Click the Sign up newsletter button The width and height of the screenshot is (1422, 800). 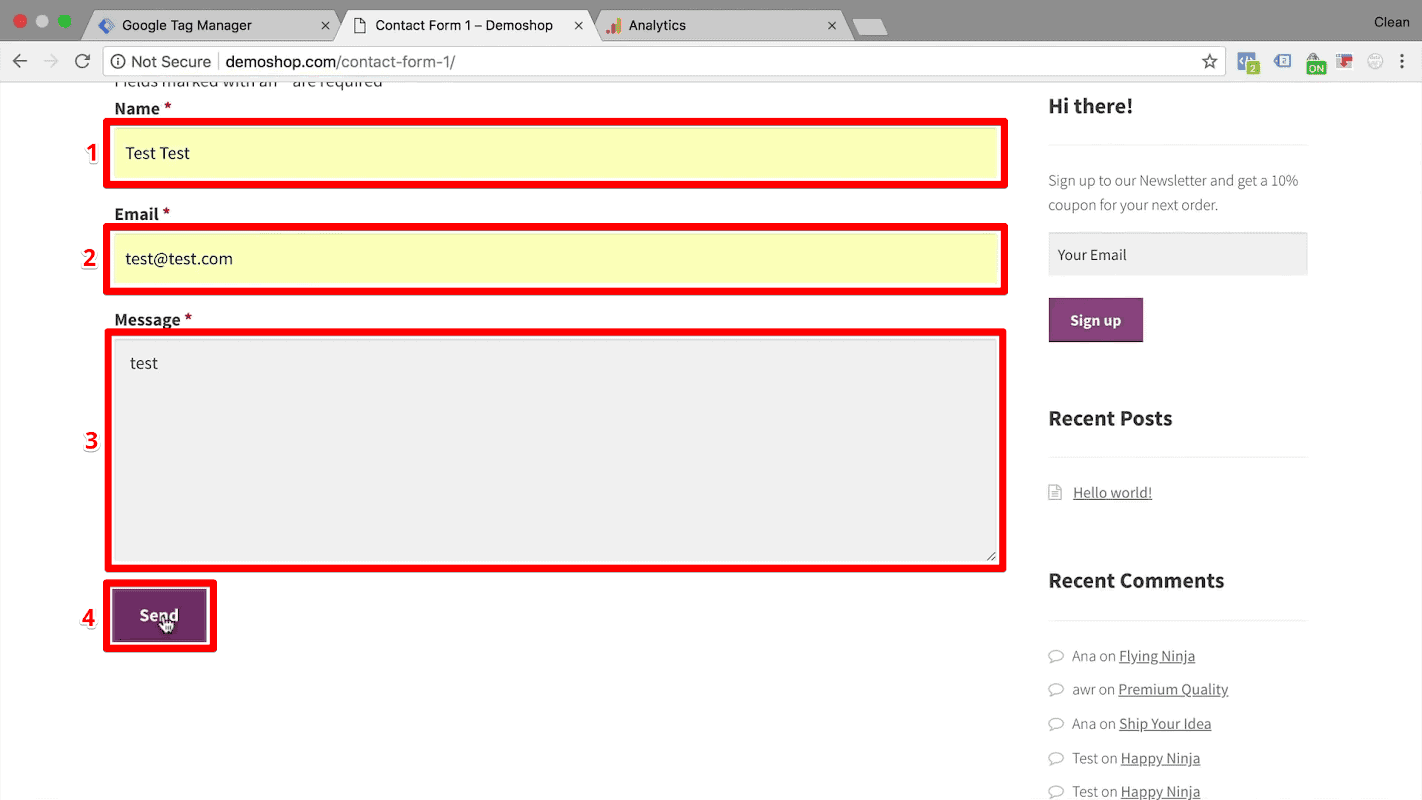tap(1095, 320)
